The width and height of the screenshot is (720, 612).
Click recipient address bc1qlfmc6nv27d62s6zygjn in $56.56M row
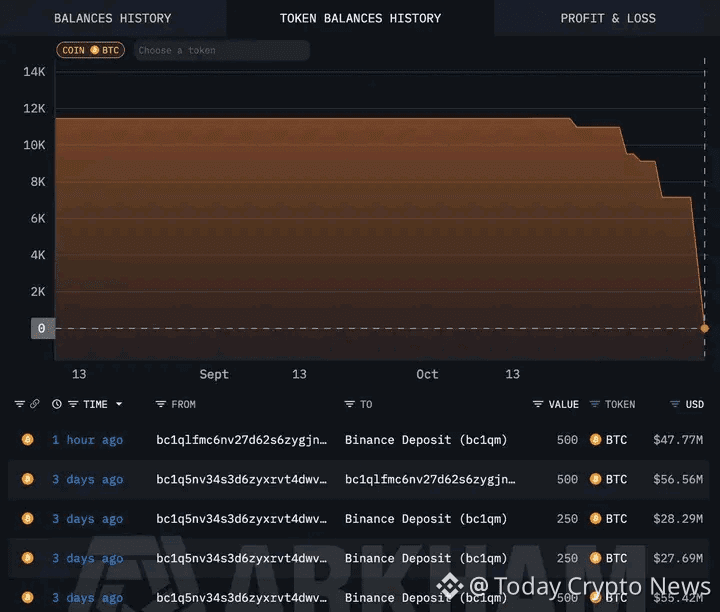point(430,479)
